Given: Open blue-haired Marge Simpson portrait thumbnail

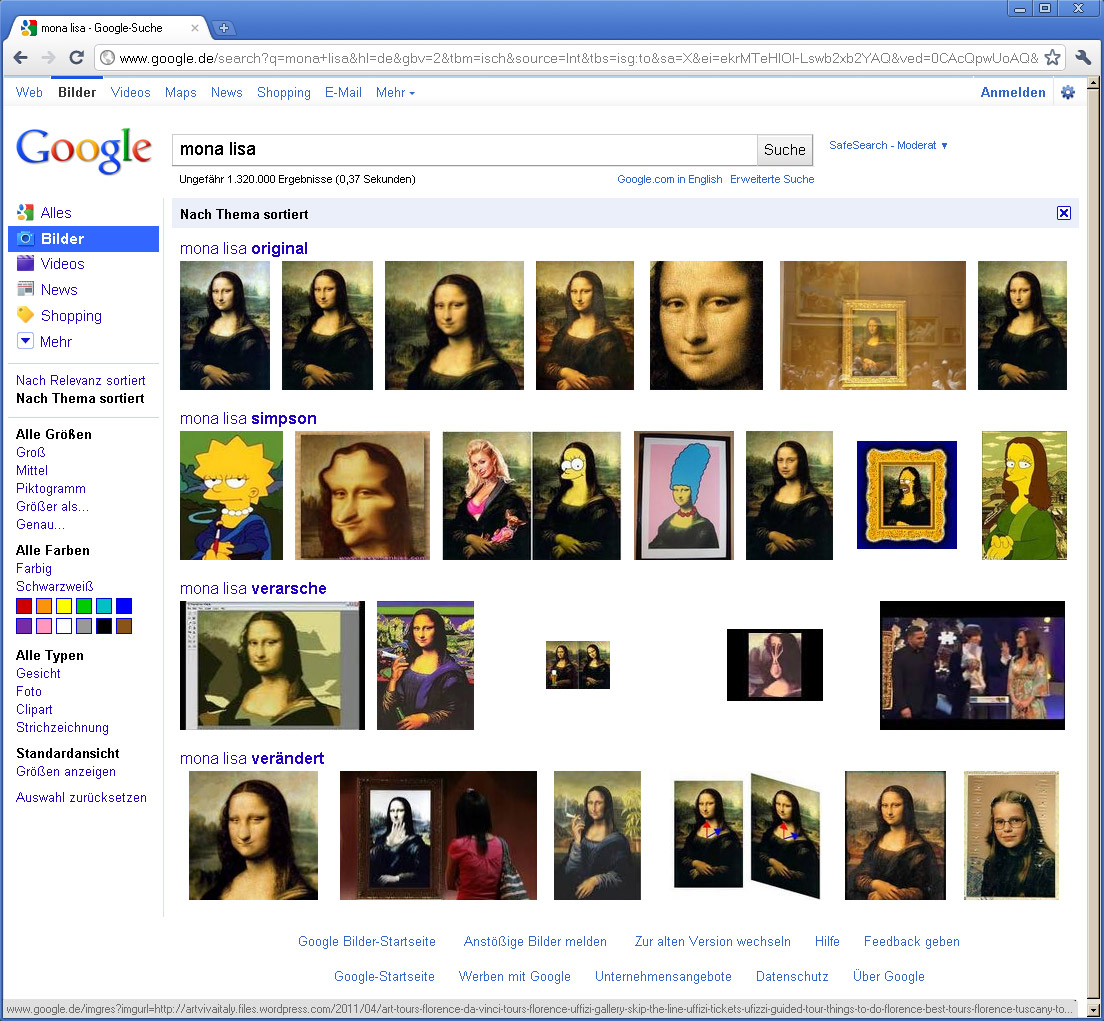Looking at the screenshot, I should 684,496.
